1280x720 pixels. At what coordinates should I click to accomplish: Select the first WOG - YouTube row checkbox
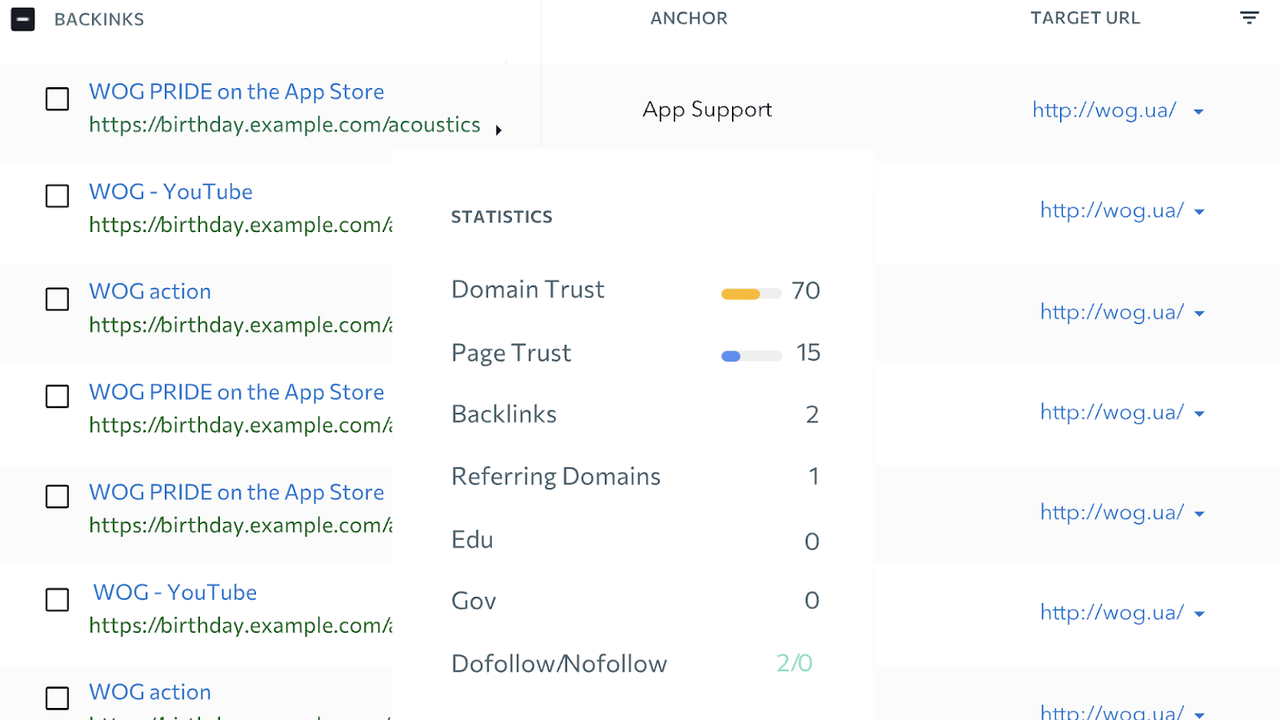[58, 196]
